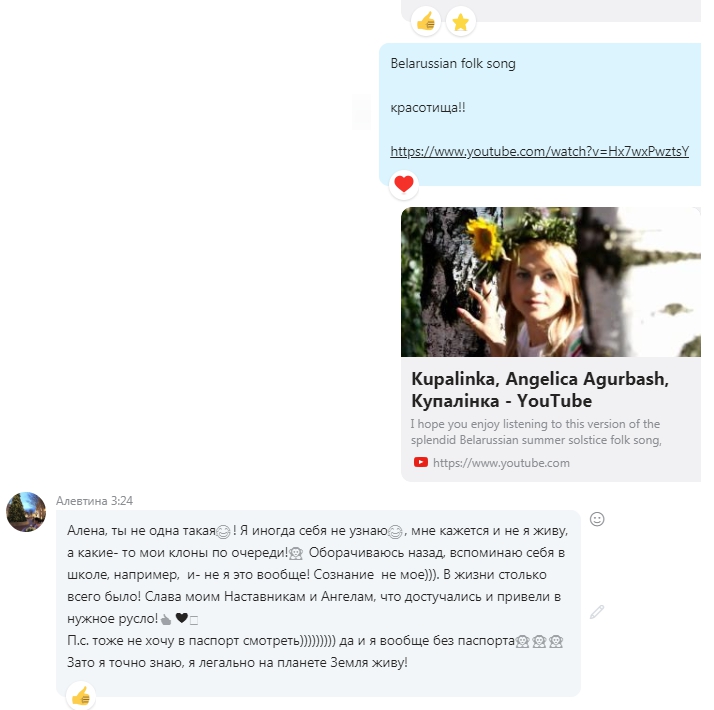This screenshot has height=710, width=714.
Task: Click the thumbs-up reaction under Алевтина's message
Action: click(81, 696)
